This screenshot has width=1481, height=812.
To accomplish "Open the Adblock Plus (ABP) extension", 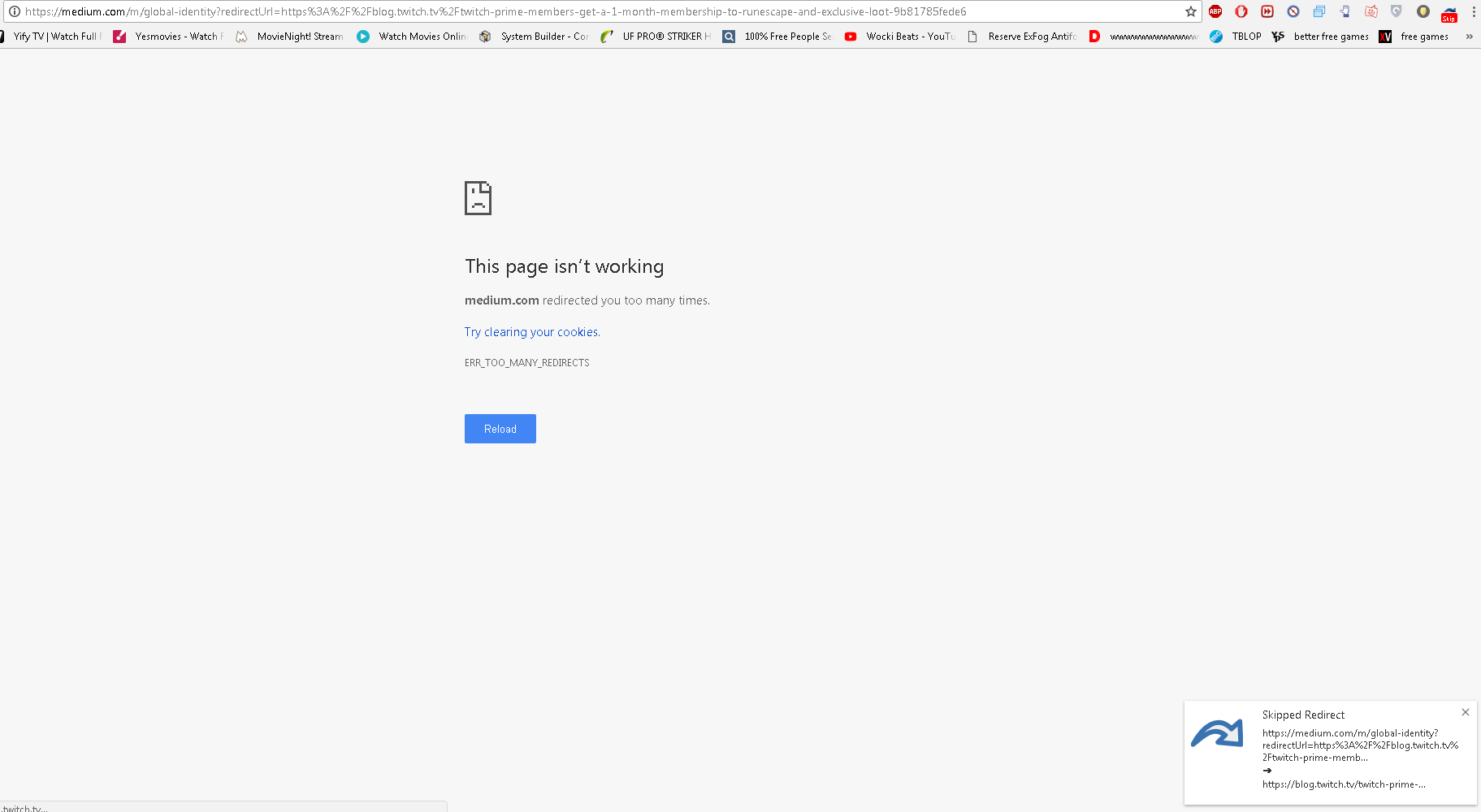I will point(1215,11).
